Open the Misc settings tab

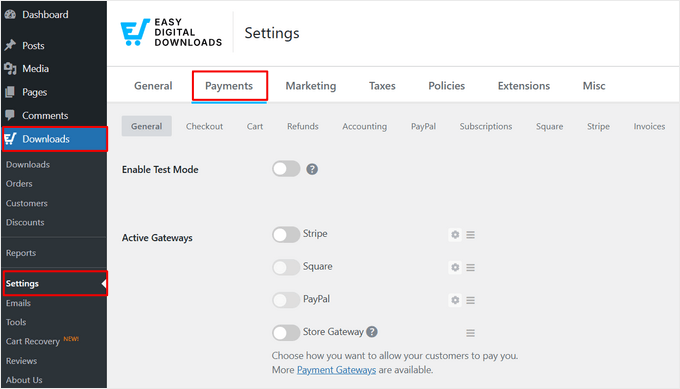(594, 86)
